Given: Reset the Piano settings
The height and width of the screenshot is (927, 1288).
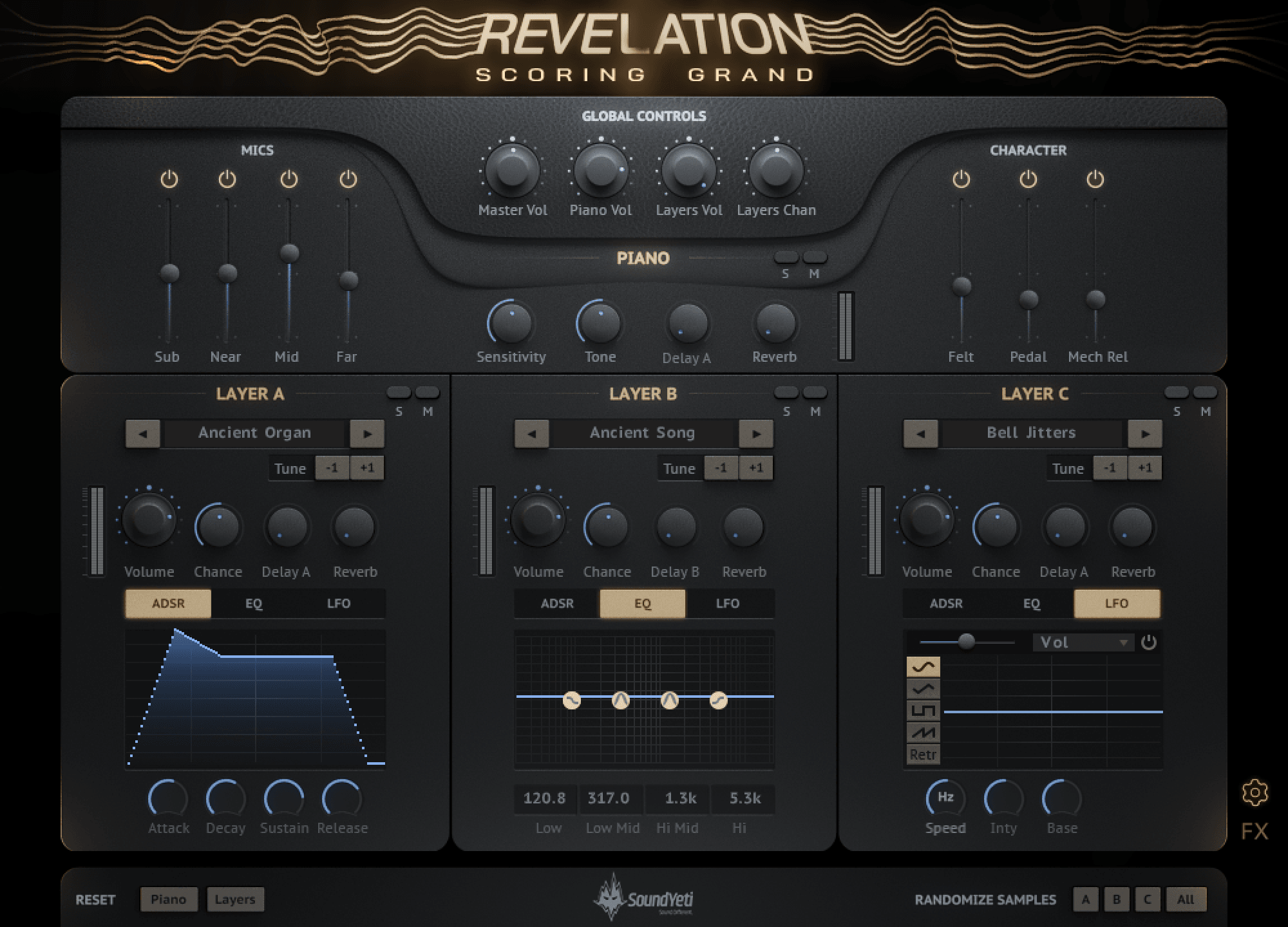Looking at the screenshot, I should point(168,899).
